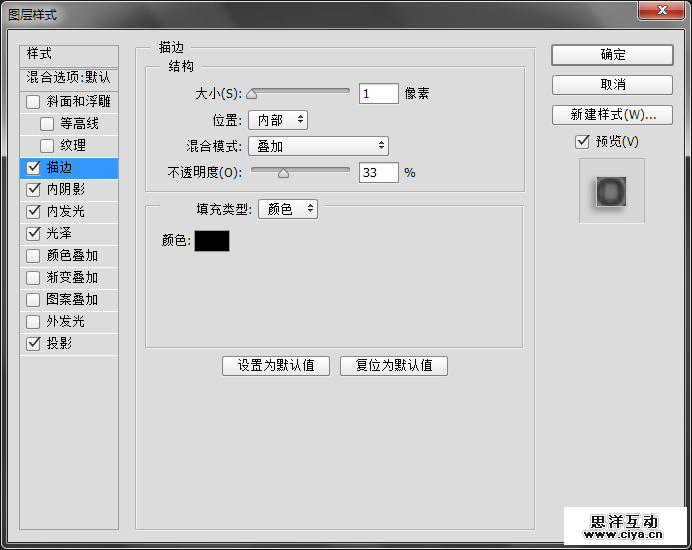Viewport: 692px width, 550px height.
Task: Select the 样式 entry in left list
Action: (x=69, y=56)
